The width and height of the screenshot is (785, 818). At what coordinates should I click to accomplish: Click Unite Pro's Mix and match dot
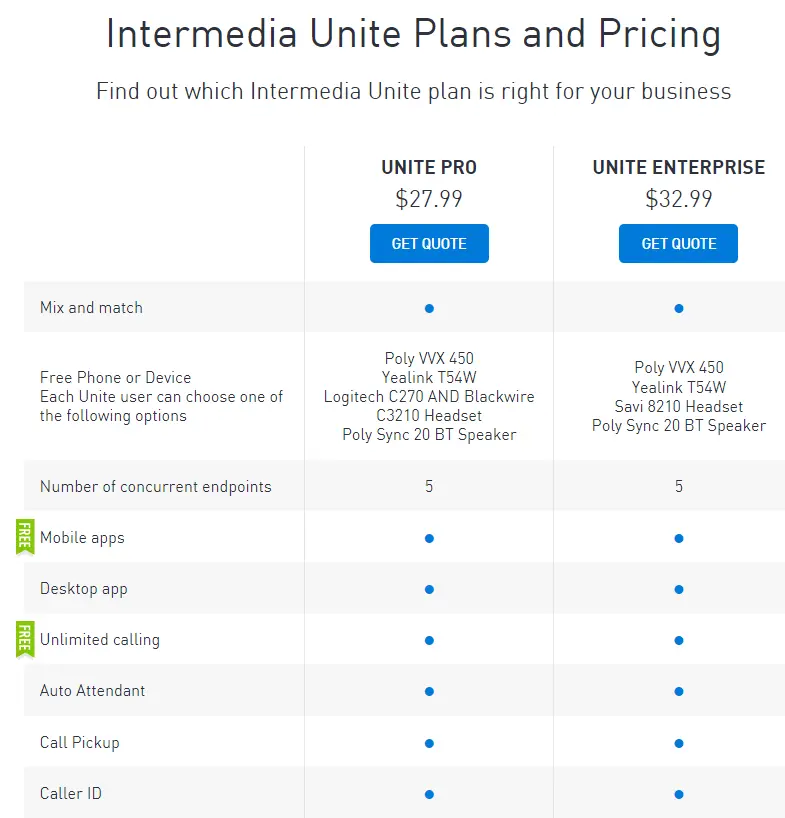[x=429, y=308]
